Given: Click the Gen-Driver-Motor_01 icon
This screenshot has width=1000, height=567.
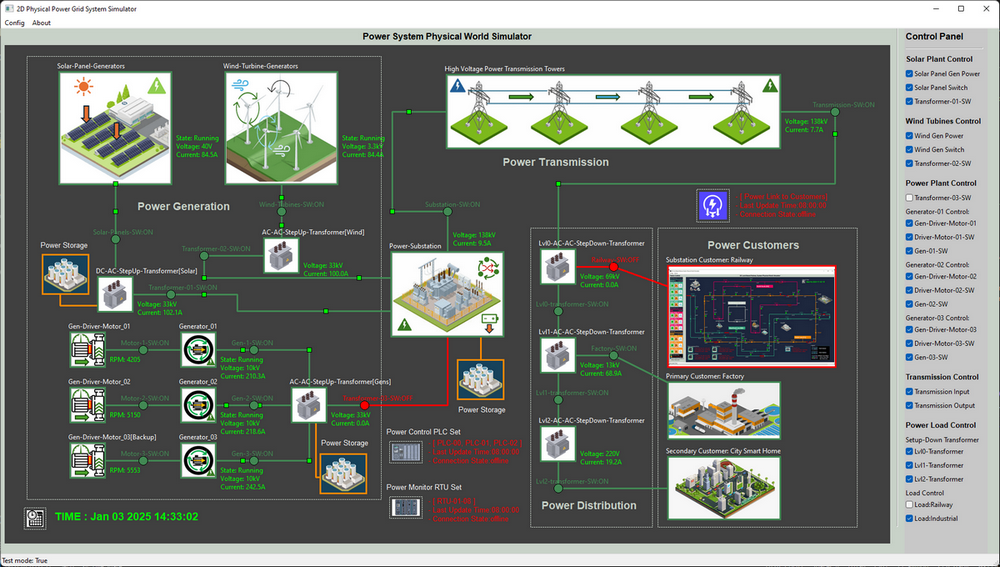Looking at the screenshot, I should 88,350.
